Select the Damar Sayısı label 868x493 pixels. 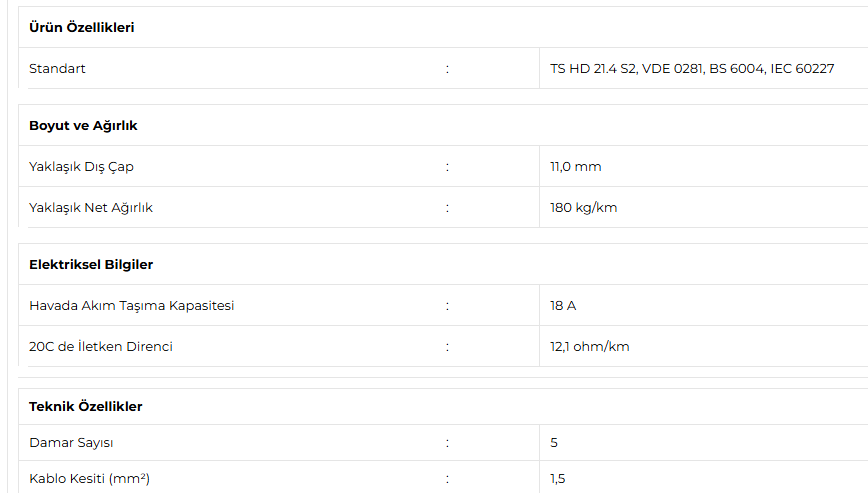point(71,443)
